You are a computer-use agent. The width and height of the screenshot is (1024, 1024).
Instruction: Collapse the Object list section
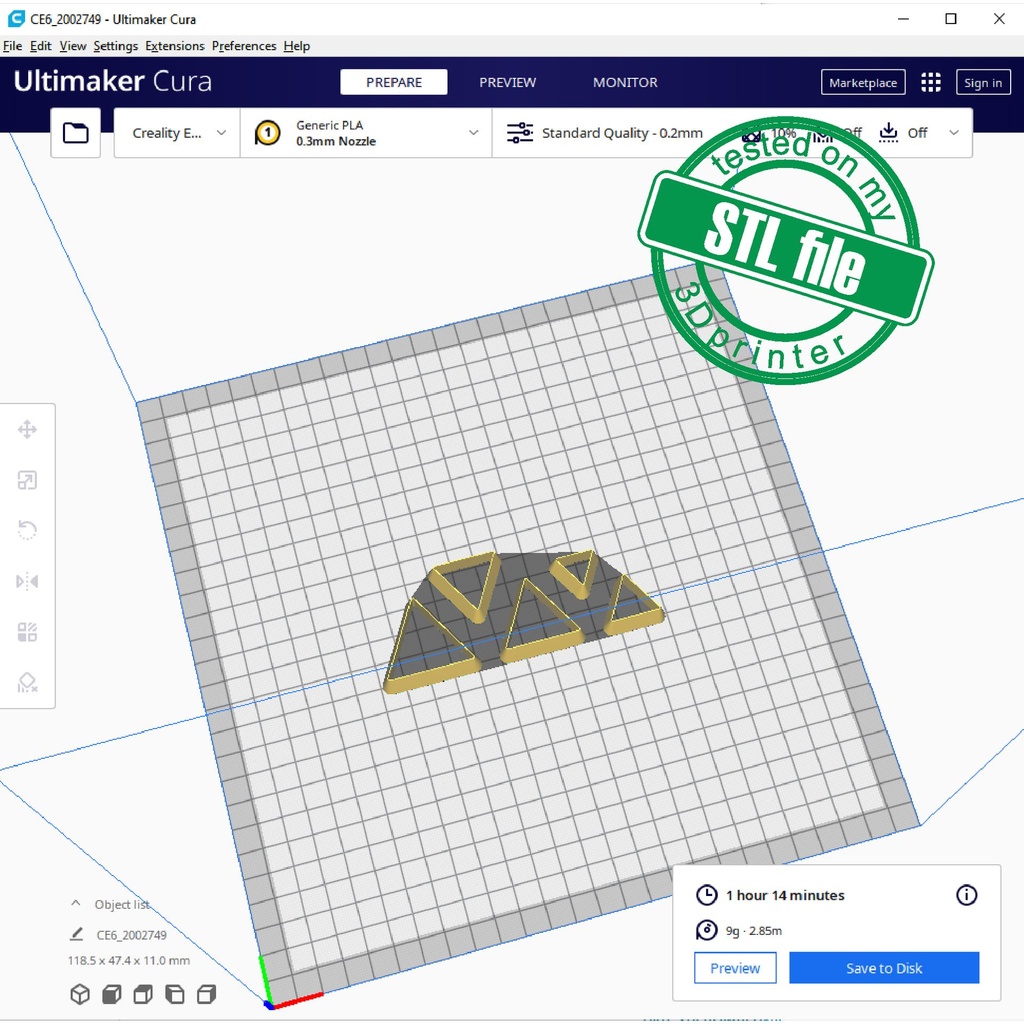click(76, 904)
